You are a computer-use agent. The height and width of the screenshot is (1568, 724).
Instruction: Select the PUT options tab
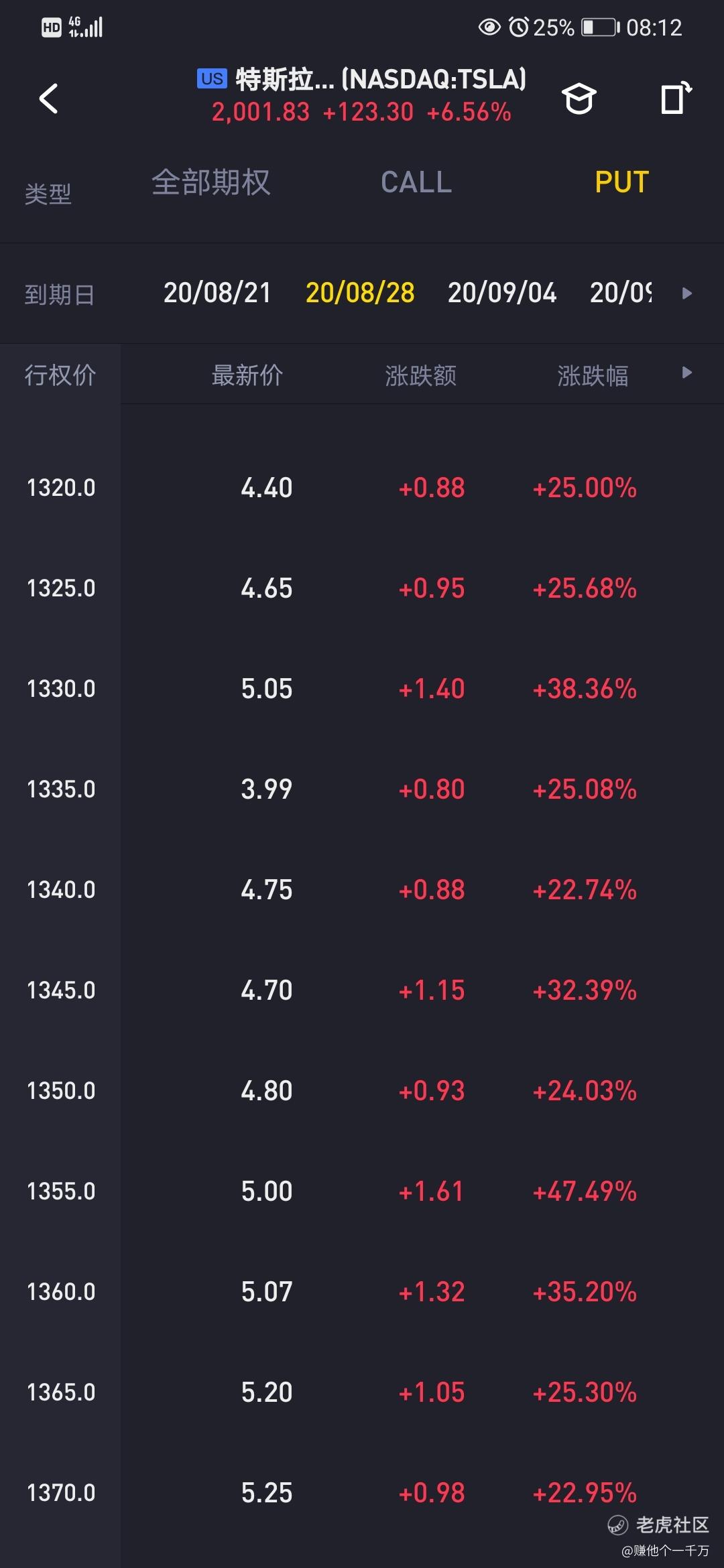[x=621, y=182]
